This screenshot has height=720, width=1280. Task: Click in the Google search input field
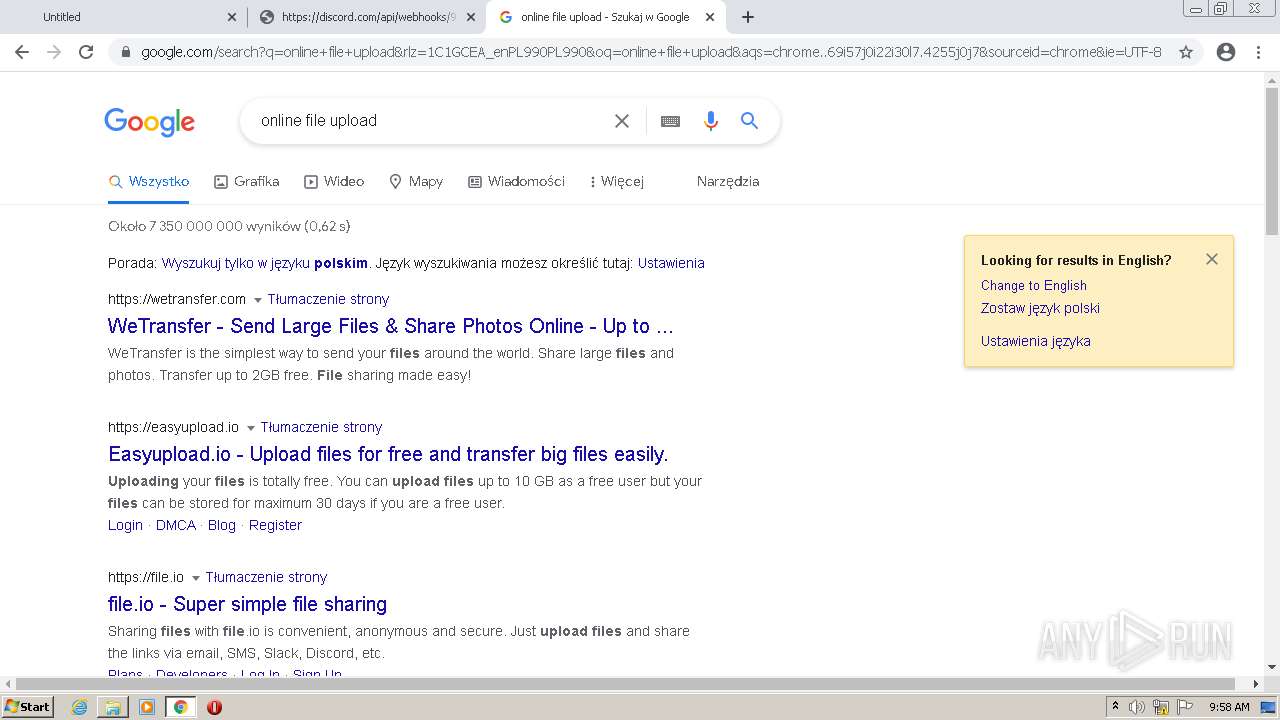430,121
